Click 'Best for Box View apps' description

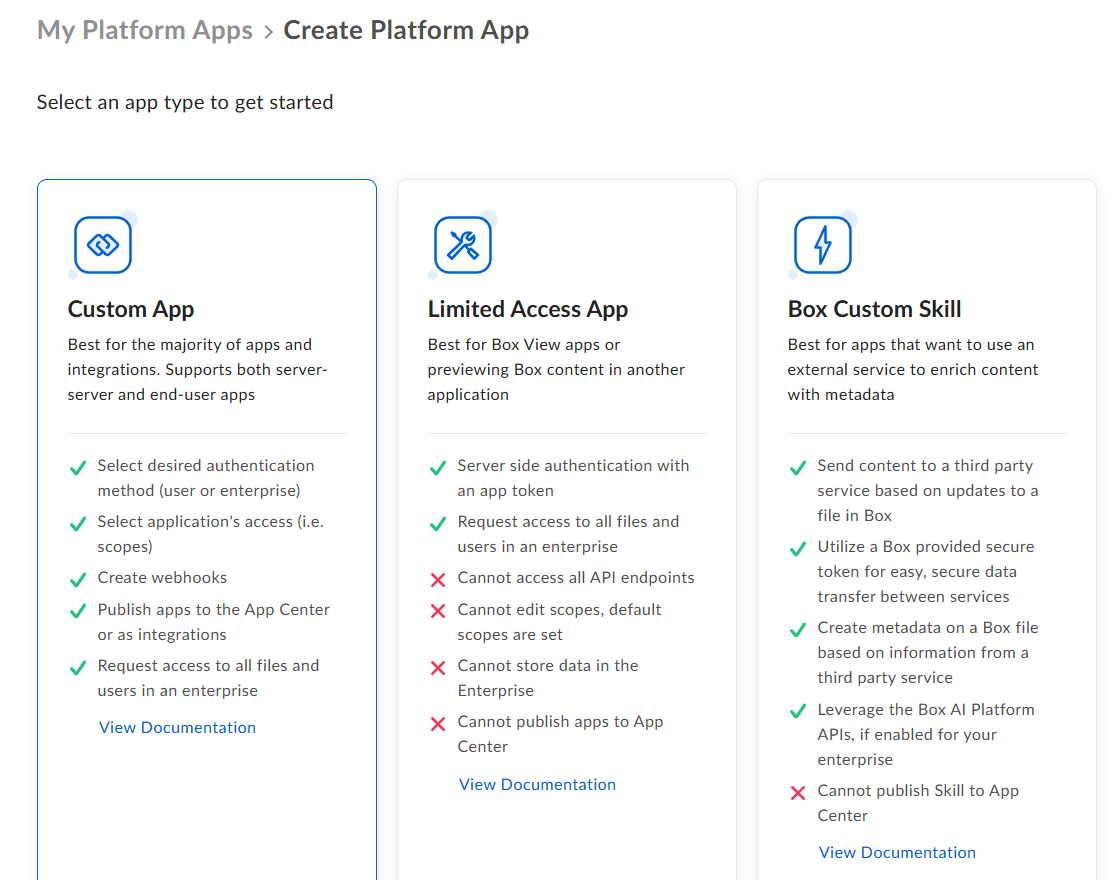(556, 369)
